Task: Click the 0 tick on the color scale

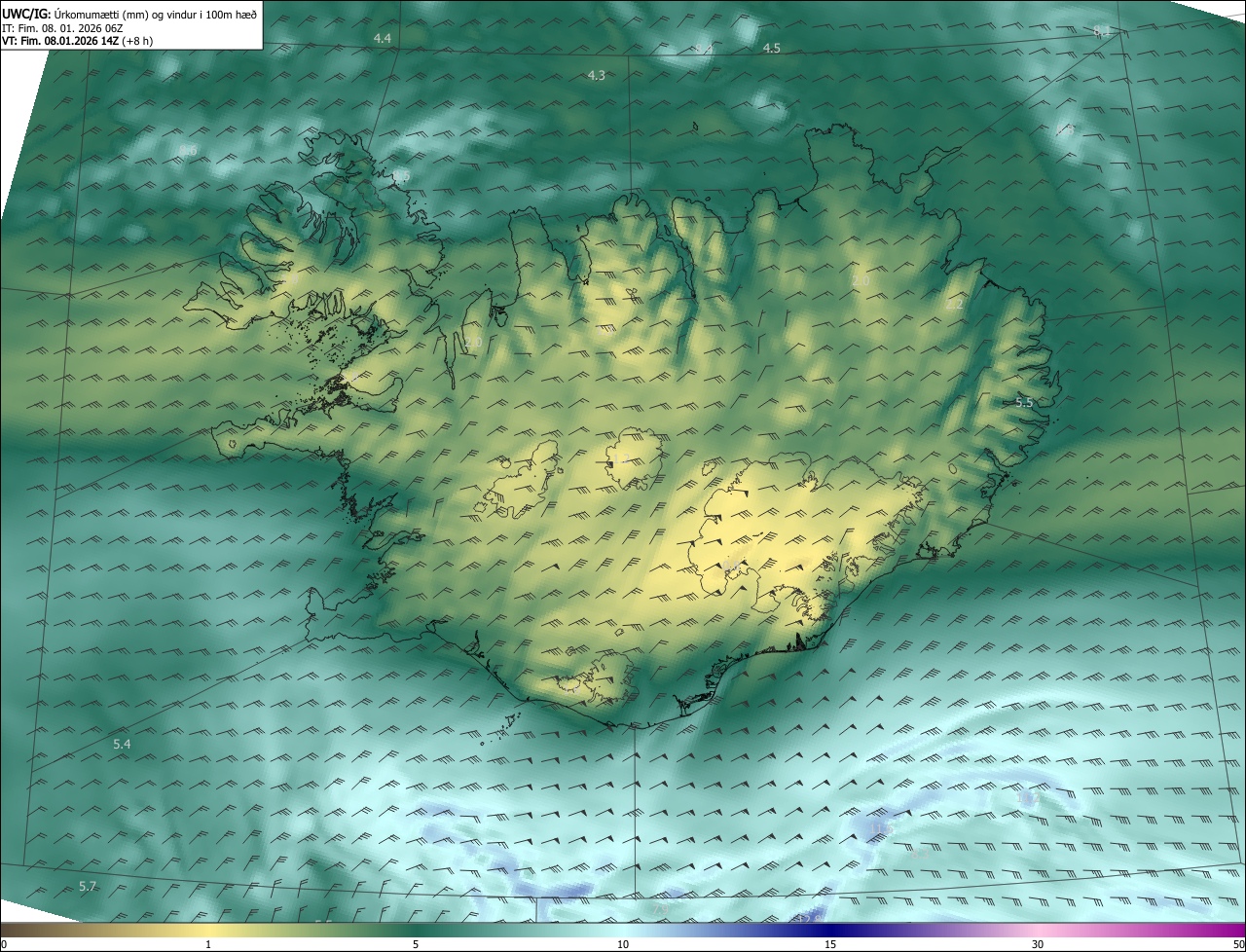Action: pos(4,944)
